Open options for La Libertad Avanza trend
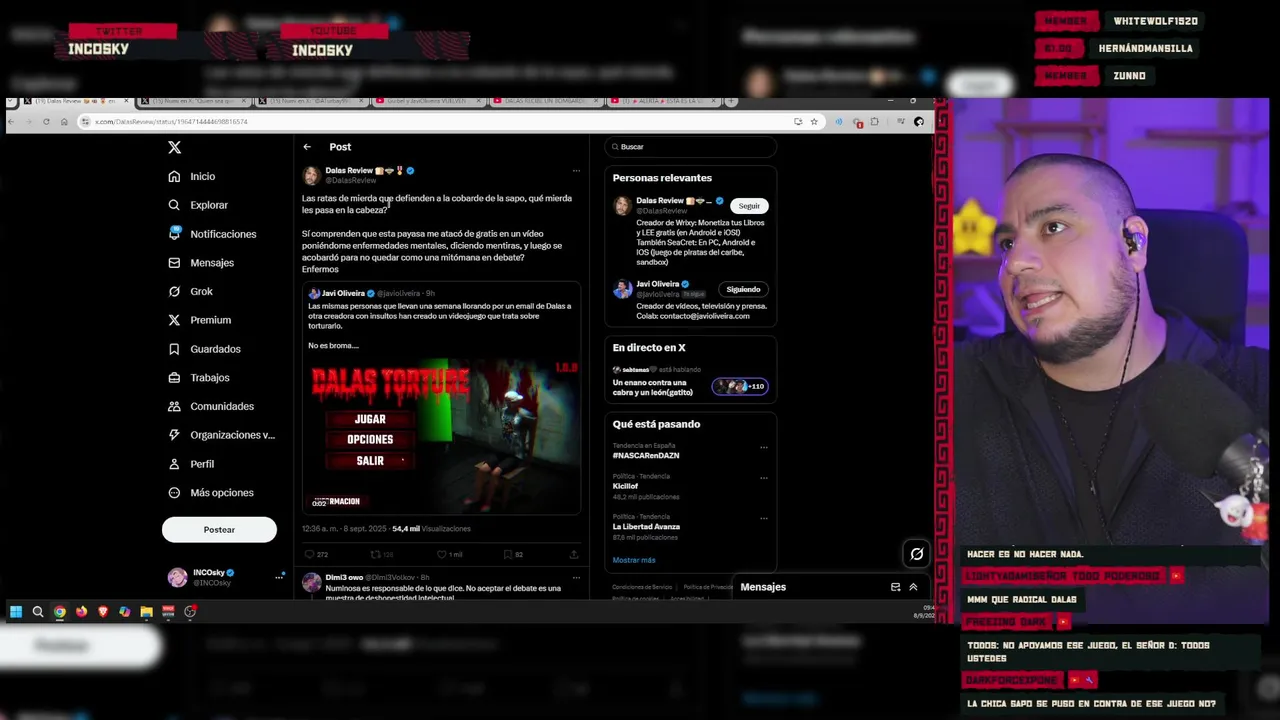Image resolution: width=1280 pixels, height=720 pixels. pos(764,518)
